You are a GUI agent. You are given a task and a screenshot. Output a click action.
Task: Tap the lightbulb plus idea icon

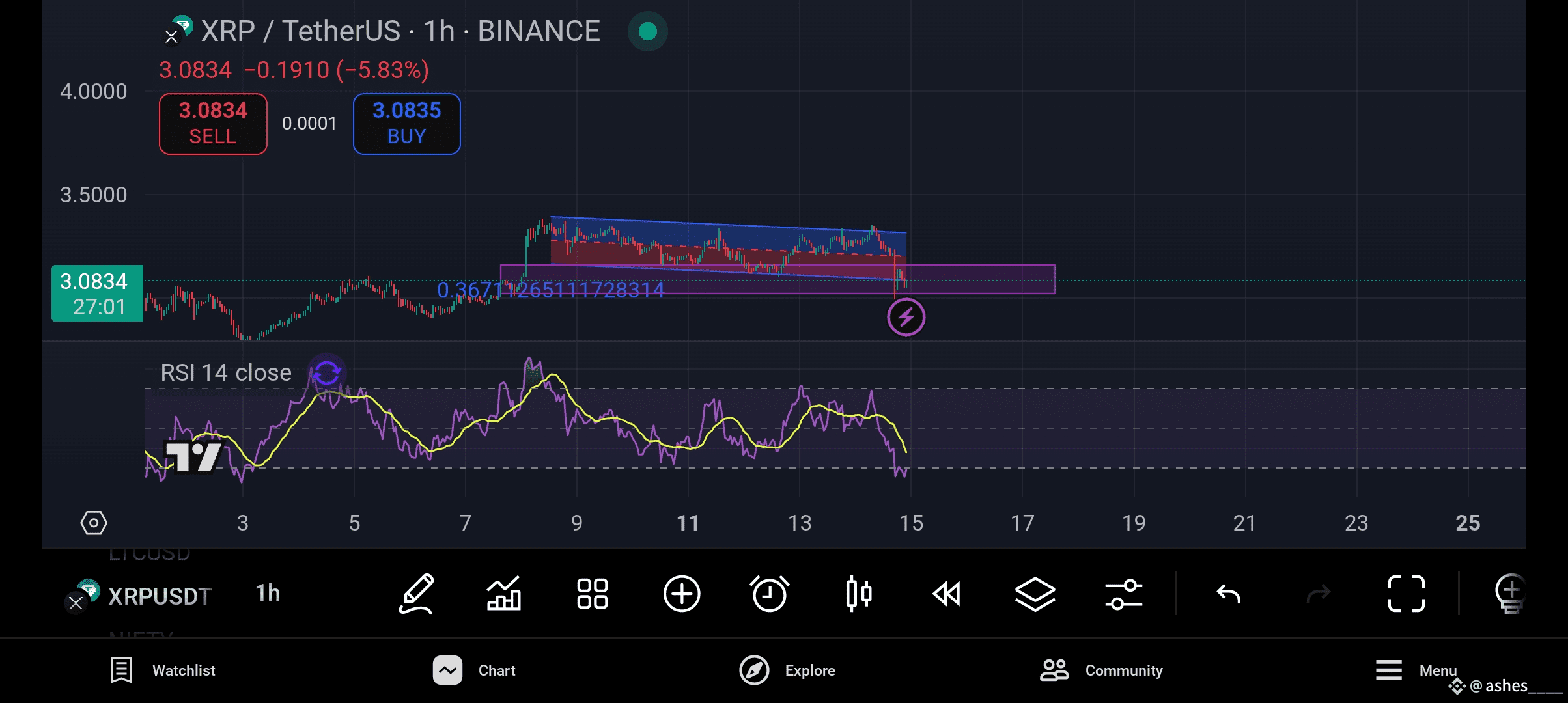coord(1511,594)
